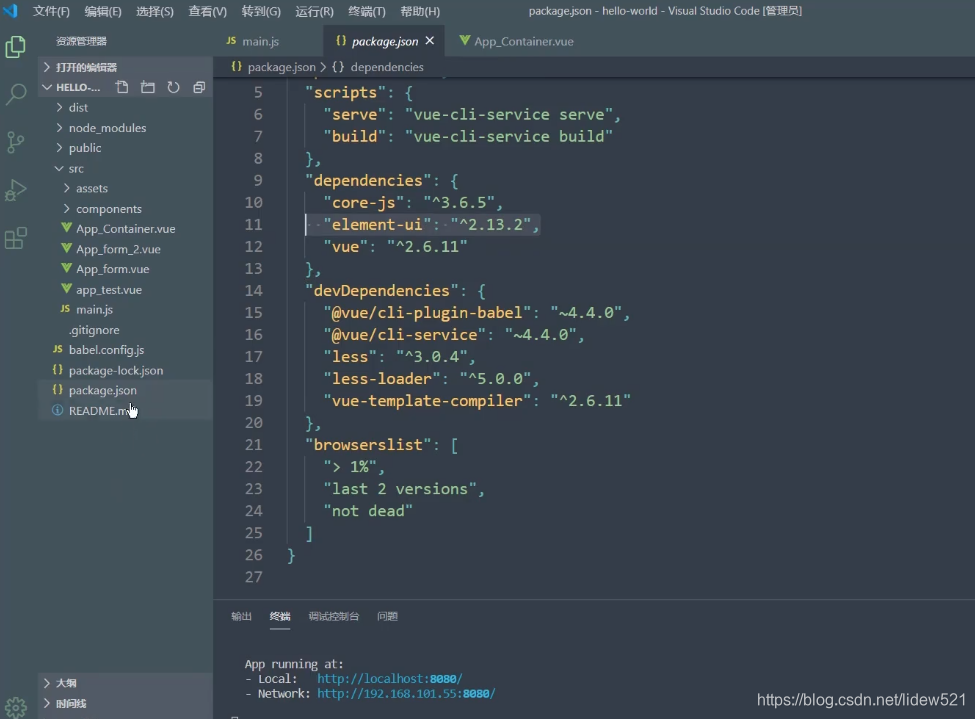This screenshot has height=719, width=975.
Task: Open the 转到(G) menu
Action: click(x=261, y=11)
